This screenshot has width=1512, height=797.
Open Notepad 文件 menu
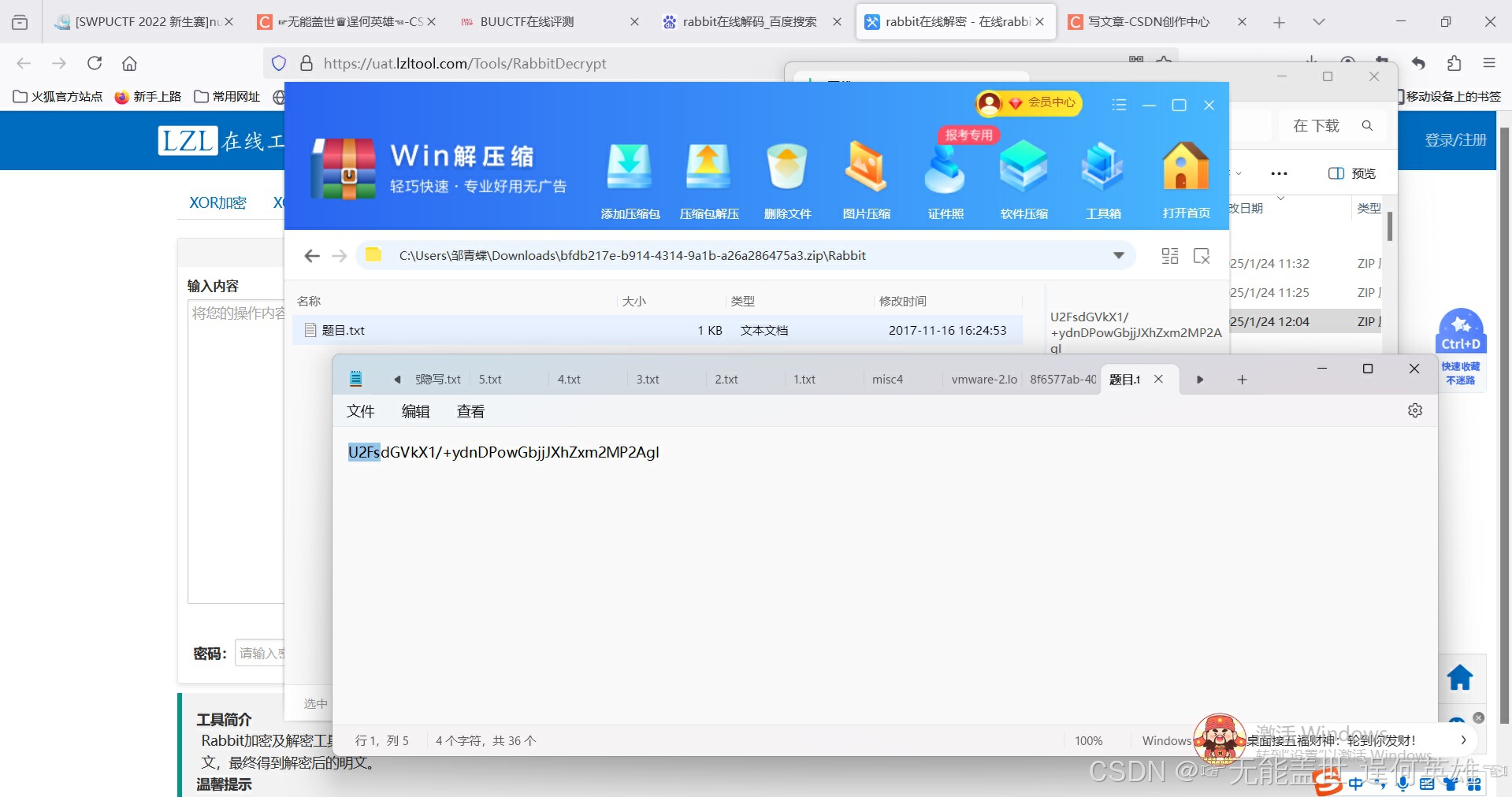point(360,411)
